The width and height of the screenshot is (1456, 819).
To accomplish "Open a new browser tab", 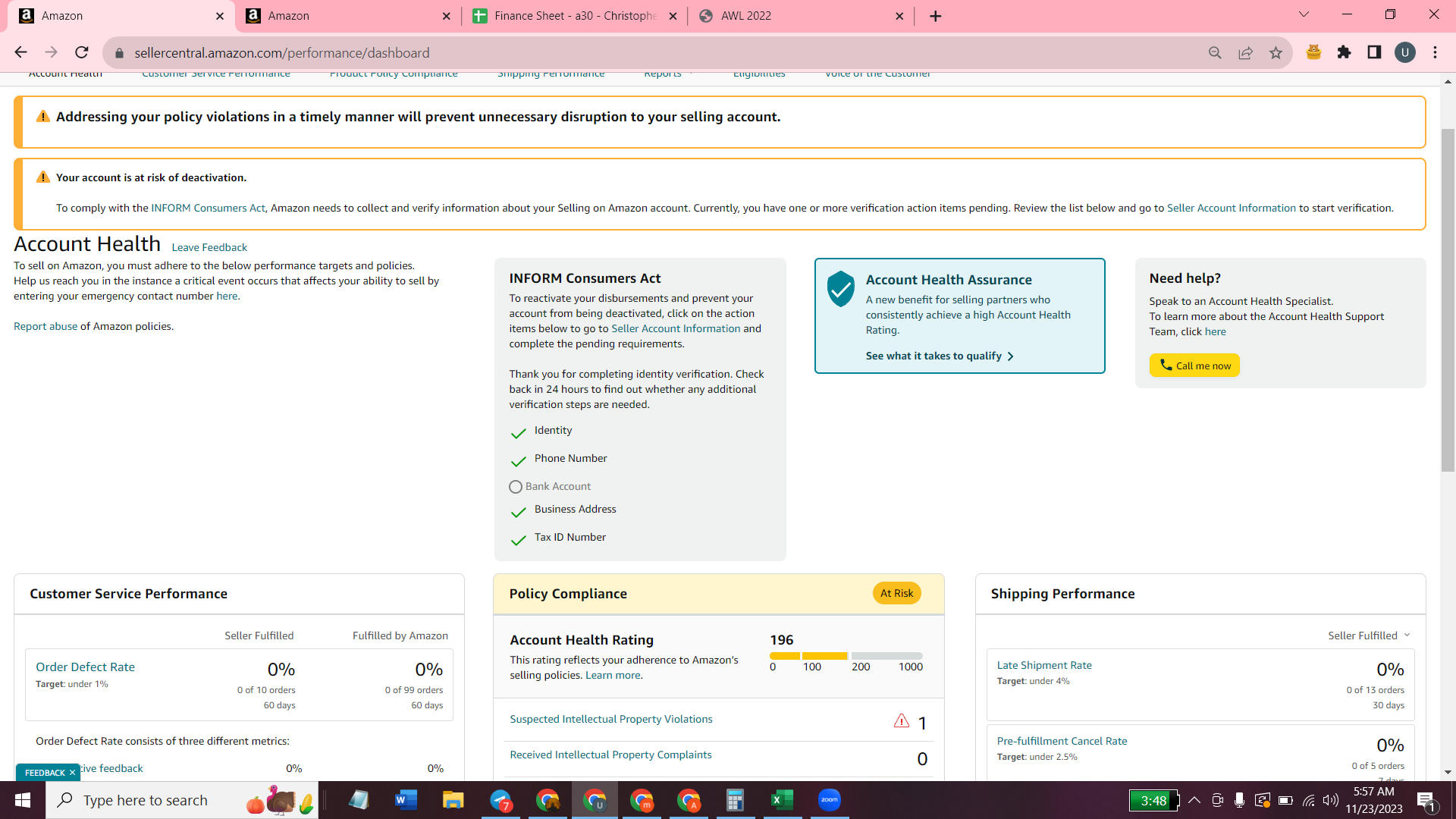I will (935, 16).
